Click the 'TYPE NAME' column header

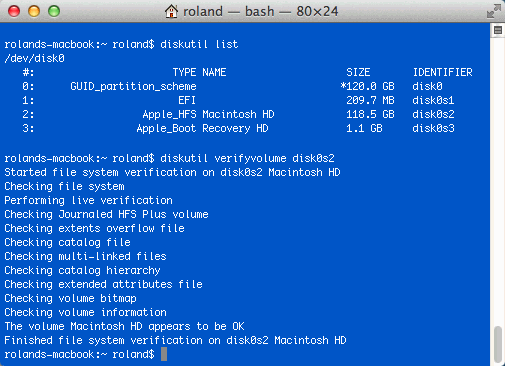(199, 72)
